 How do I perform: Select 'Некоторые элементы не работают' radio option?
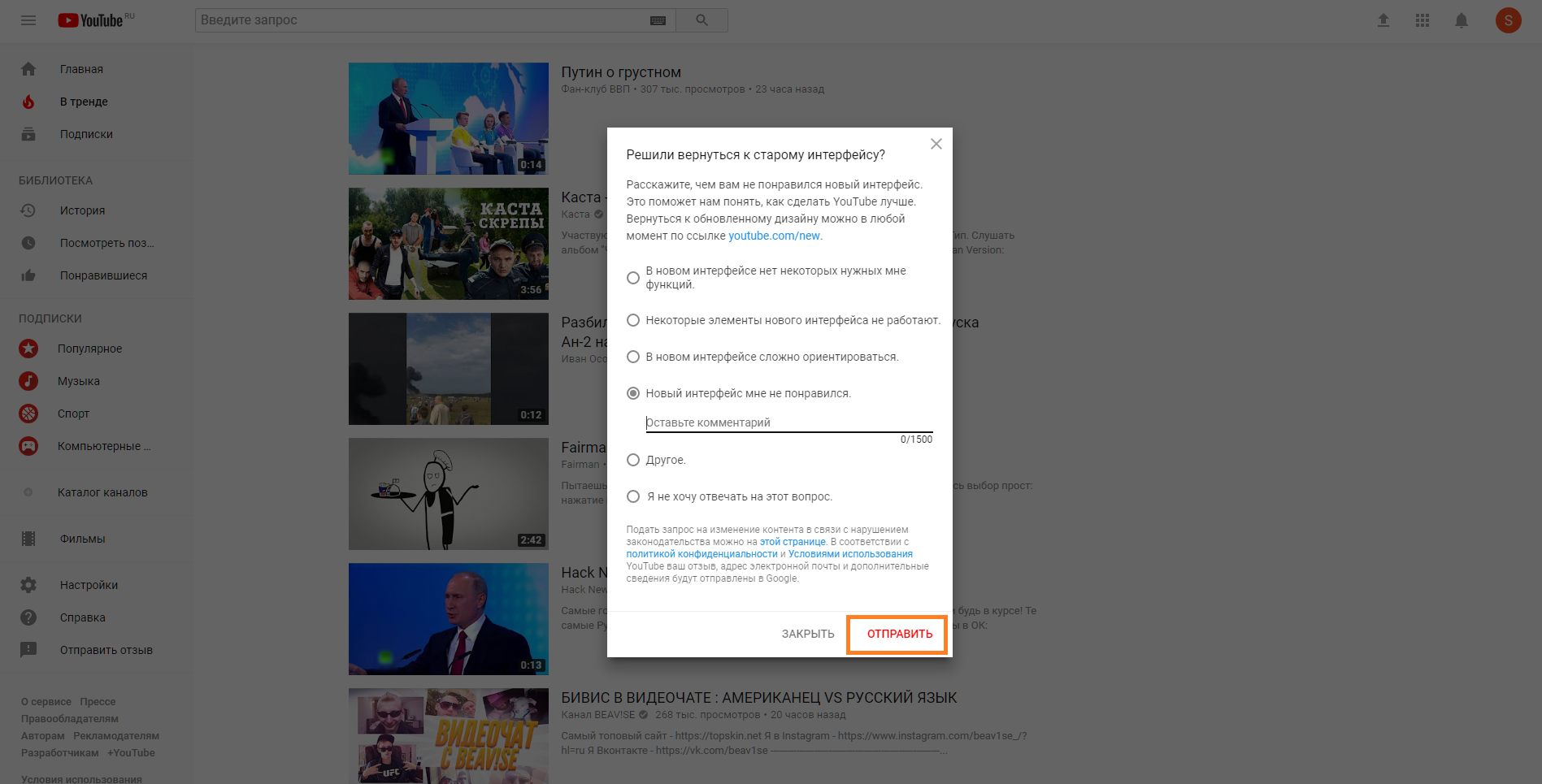click(x=633, y=320)
